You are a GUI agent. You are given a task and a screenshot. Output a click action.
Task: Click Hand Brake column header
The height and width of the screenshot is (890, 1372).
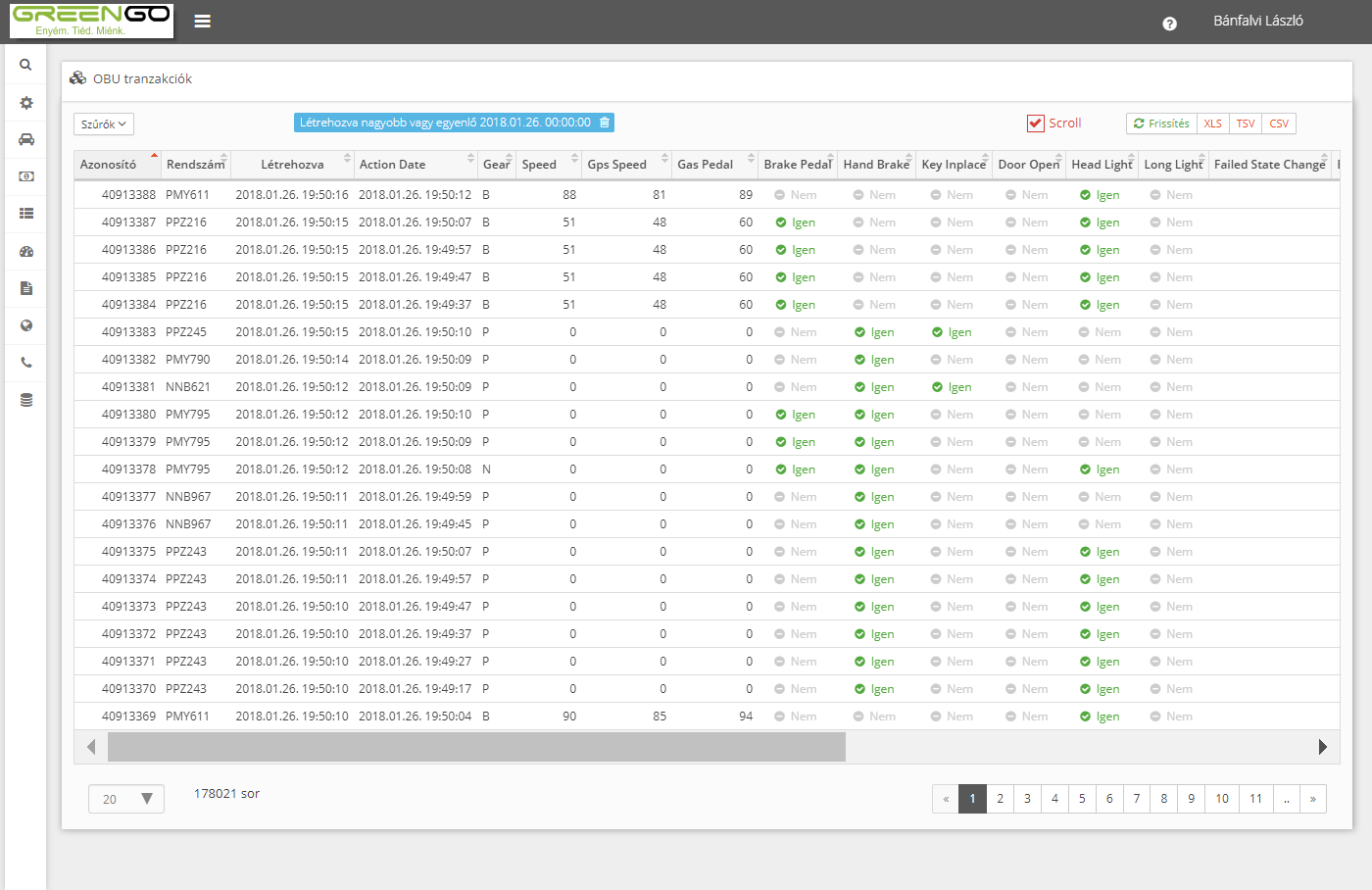click(x=876, y=165)
